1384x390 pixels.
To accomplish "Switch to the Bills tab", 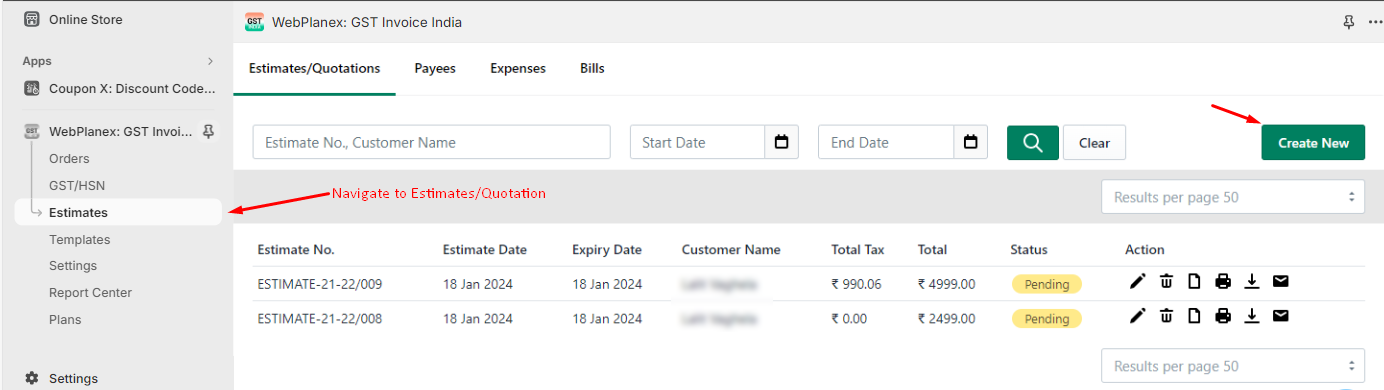I will [592, 68].
